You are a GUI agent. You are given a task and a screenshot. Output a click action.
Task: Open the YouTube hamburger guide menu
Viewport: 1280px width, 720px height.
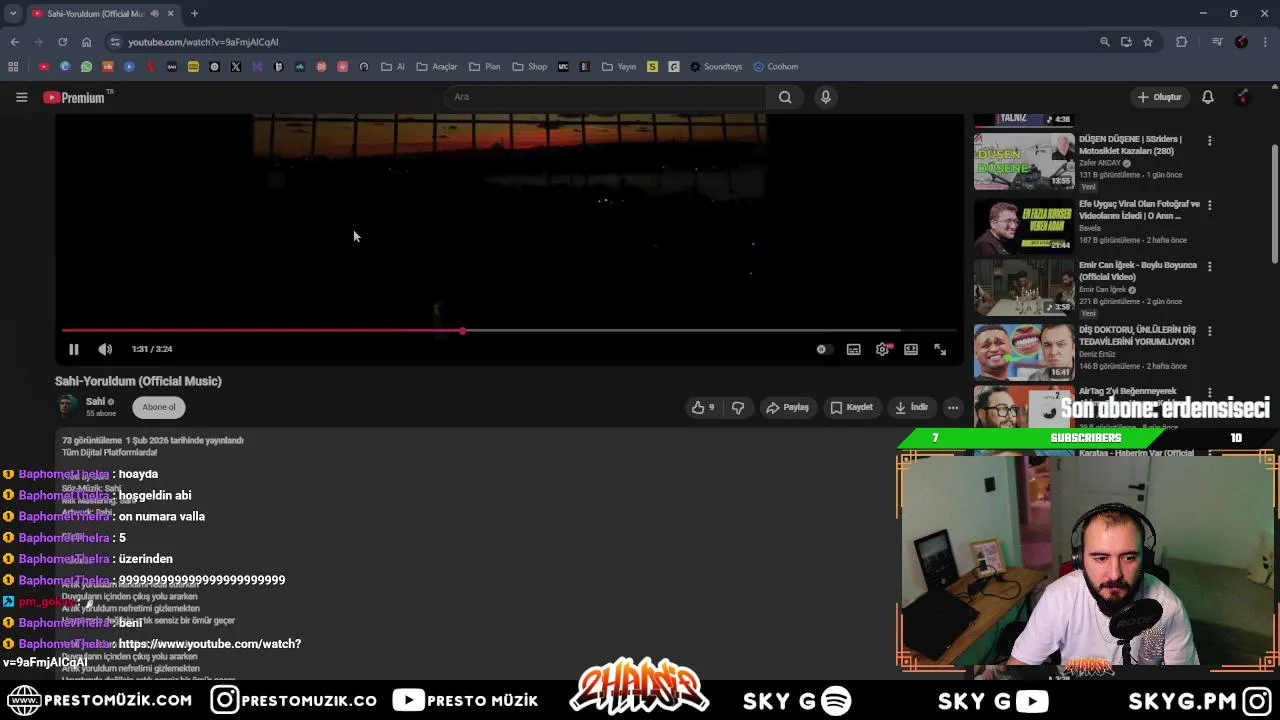[21, 97]
